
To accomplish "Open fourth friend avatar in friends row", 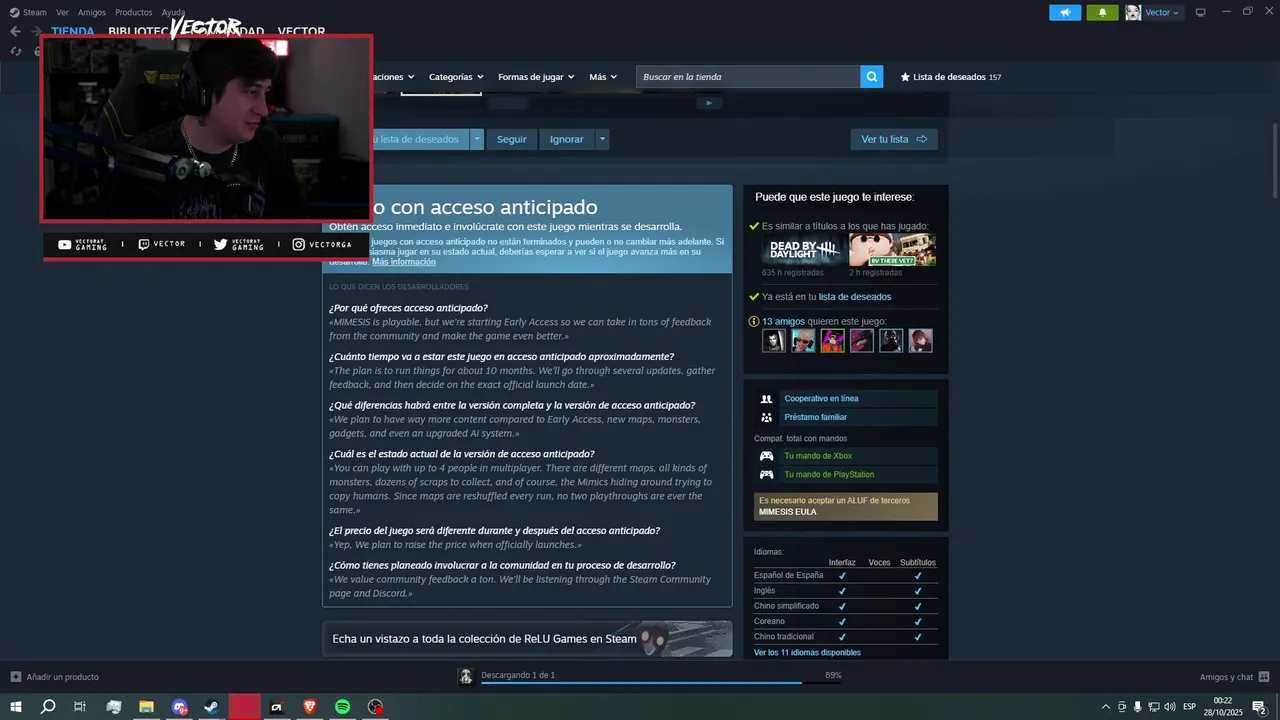I will click(861, 340).
